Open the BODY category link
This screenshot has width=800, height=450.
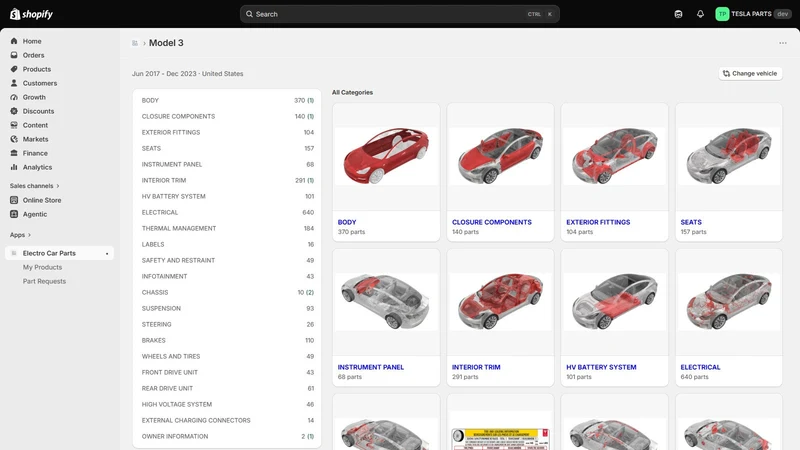pyautogui.click(x=347, y=222)
